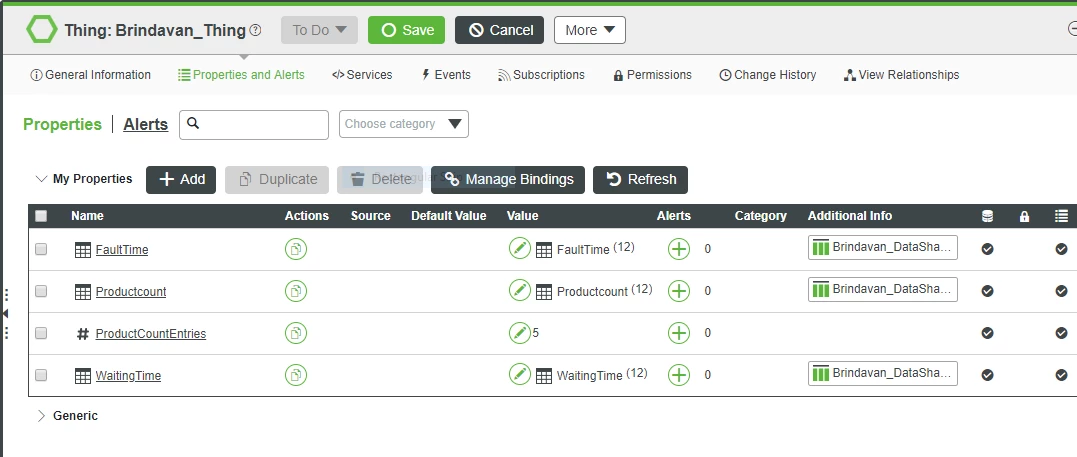This screenshot has width=1077, height=457.
Task: Toggle left side panel collapse handle
Action: pyautogui.click(x=5, y=313)
